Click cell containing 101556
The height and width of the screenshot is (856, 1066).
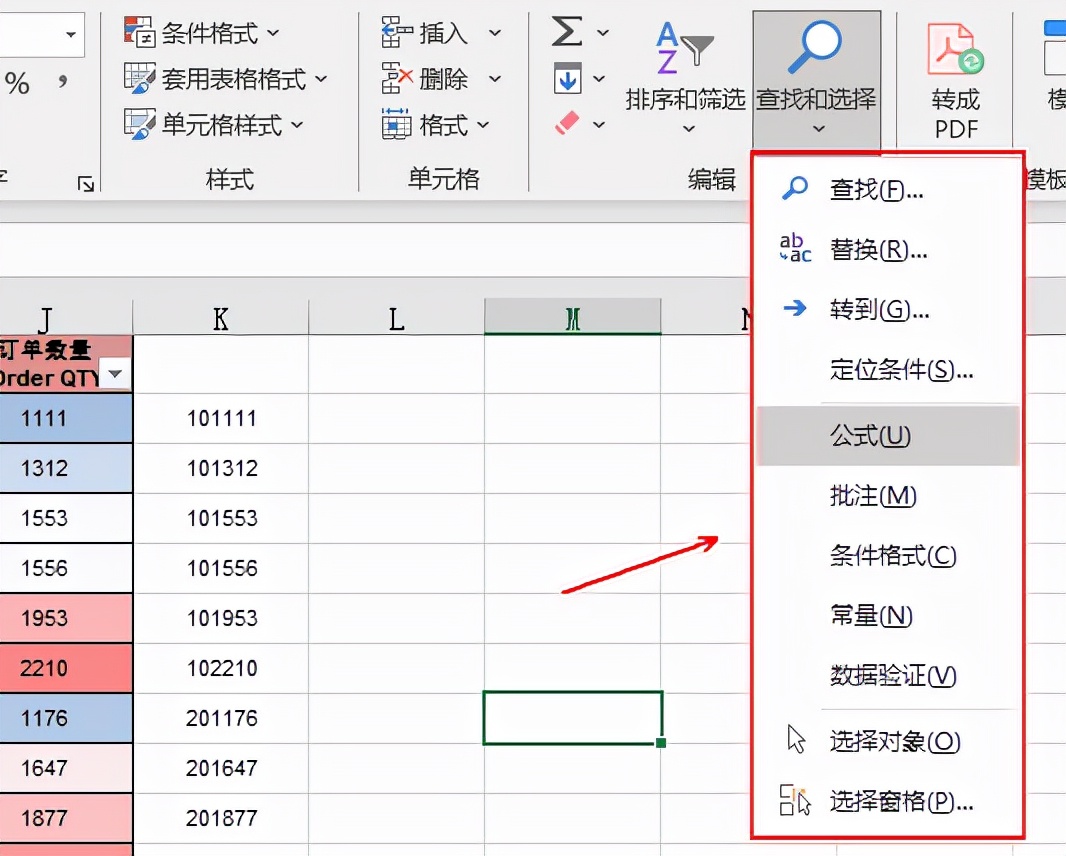point(221,568)
